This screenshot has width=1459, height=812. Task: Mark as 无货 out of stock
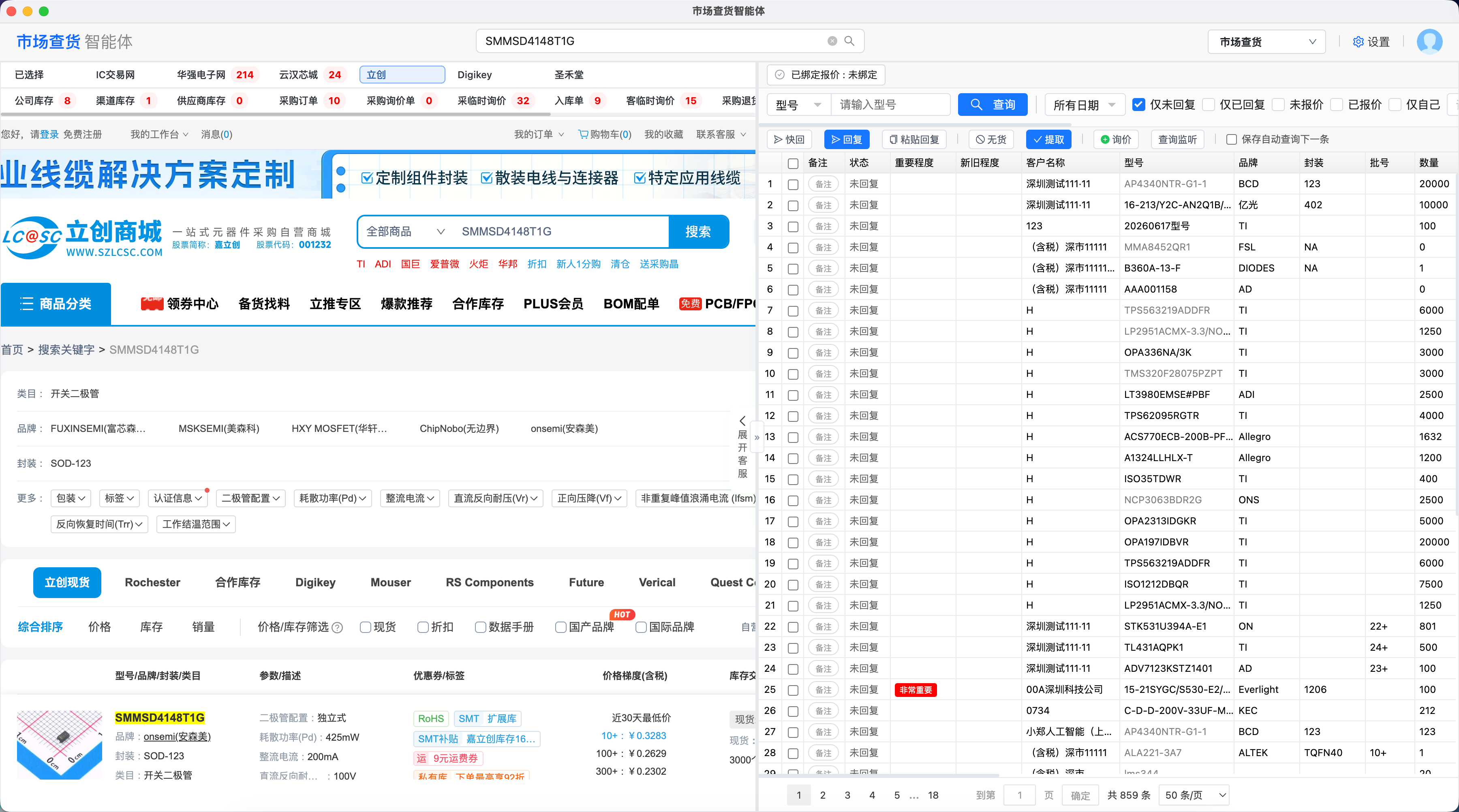990,139
